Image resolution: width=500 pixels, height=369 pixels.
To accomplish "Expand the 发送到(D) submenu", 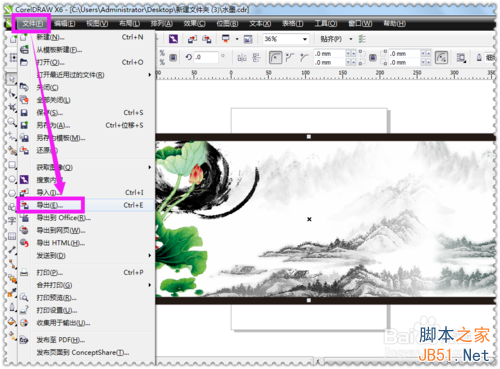I will 86,256.
